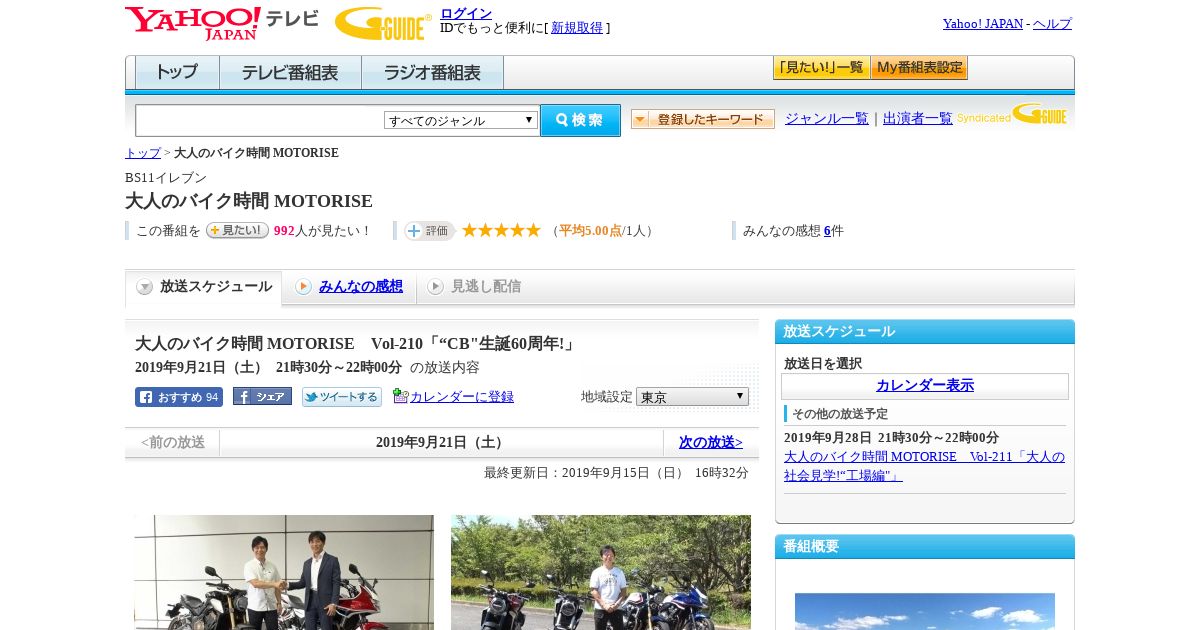The image size is (1200, 630).
Task: Click the トップ breadcrumb link
Action: coord(143,153)
